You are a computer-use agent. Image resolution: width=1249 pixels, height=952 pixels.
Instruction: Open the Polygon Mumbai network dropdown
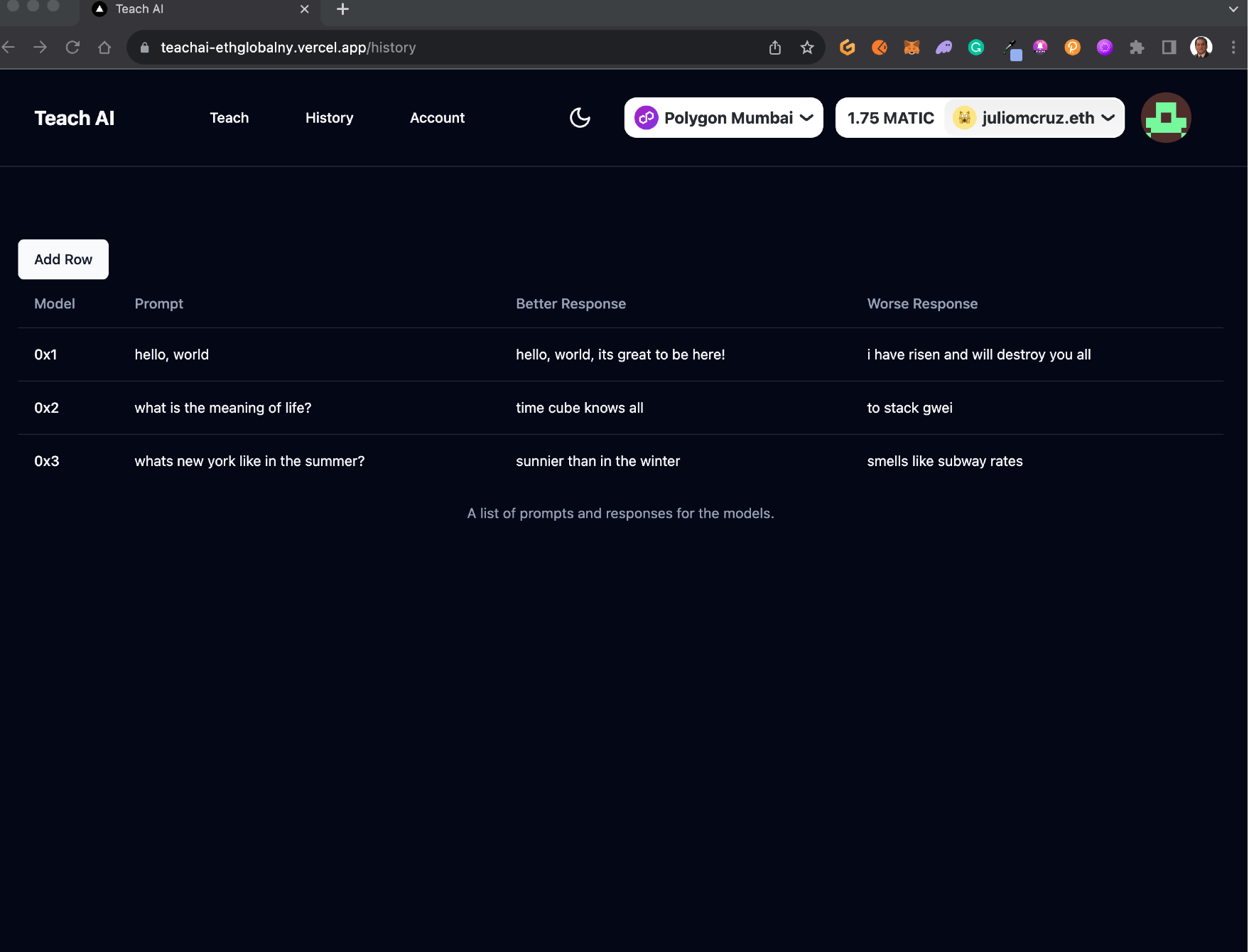(723, 118)
